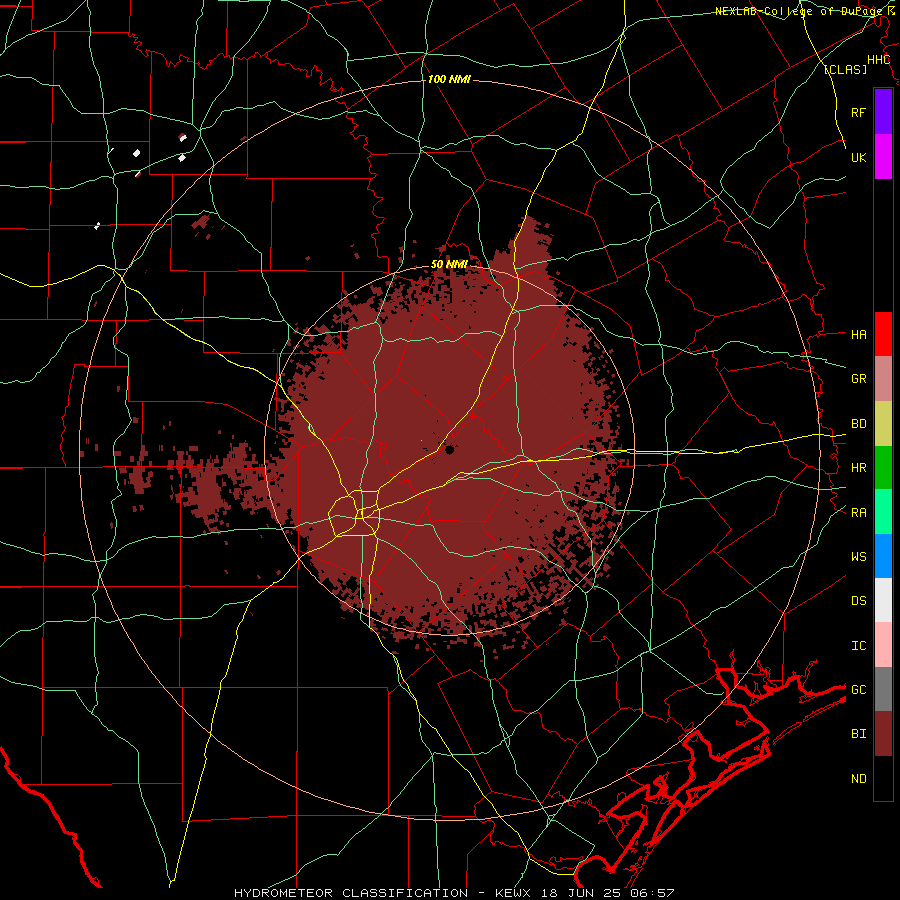Click the 100 NMI range ring label
900x900 pixels.
pyautogui.click(x=449, y=79)
